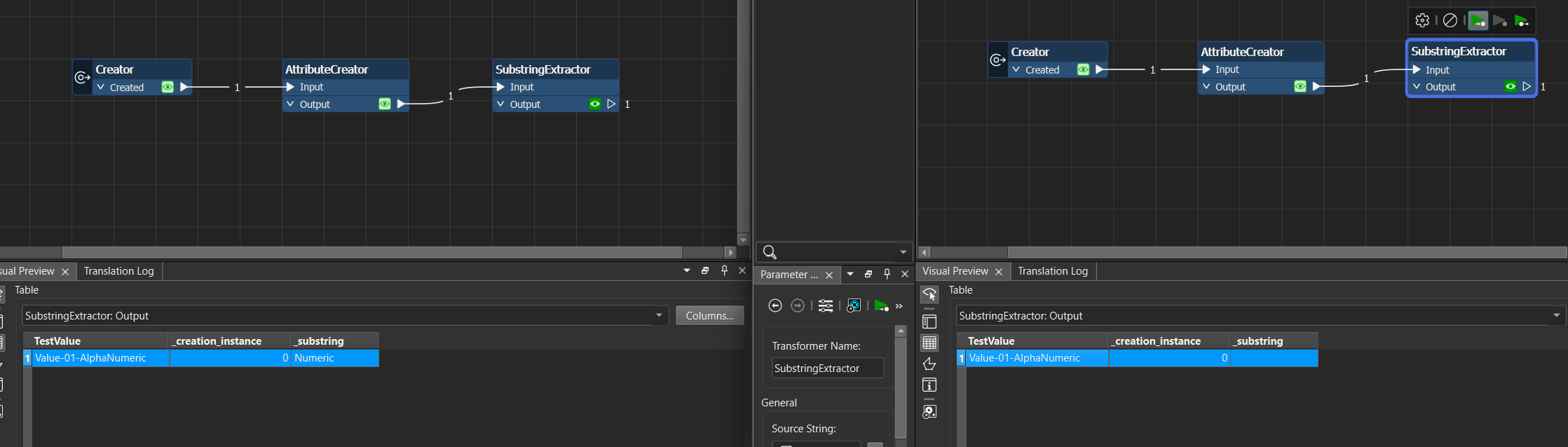Open the feature information icon in the right preview

929,385
